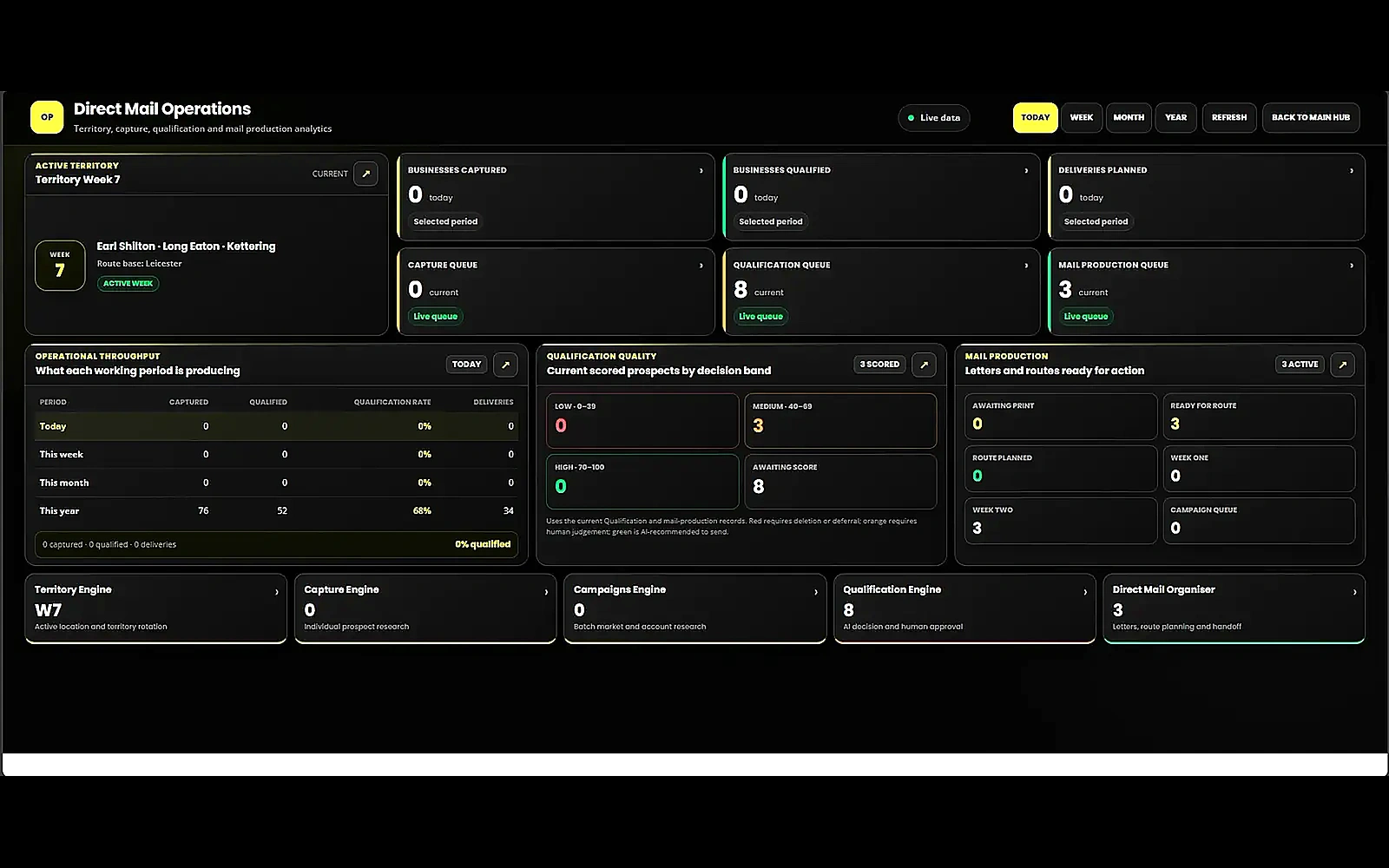
Task: Click the yellow OP logo badge
Action: pos(47,117)
